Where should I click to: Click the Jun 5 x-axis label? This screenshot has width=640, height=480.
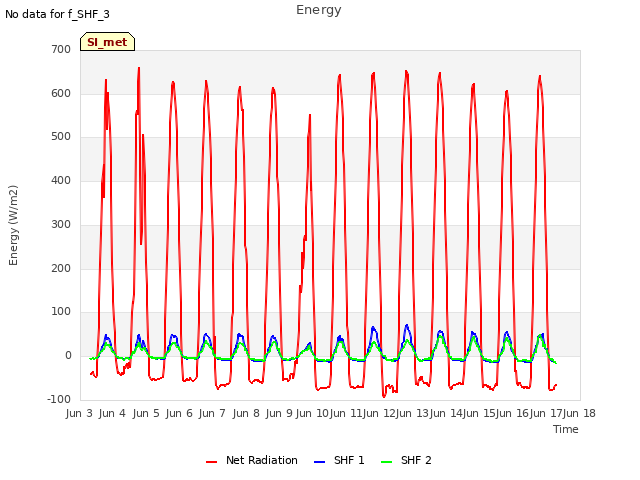(x=146, y=413)
